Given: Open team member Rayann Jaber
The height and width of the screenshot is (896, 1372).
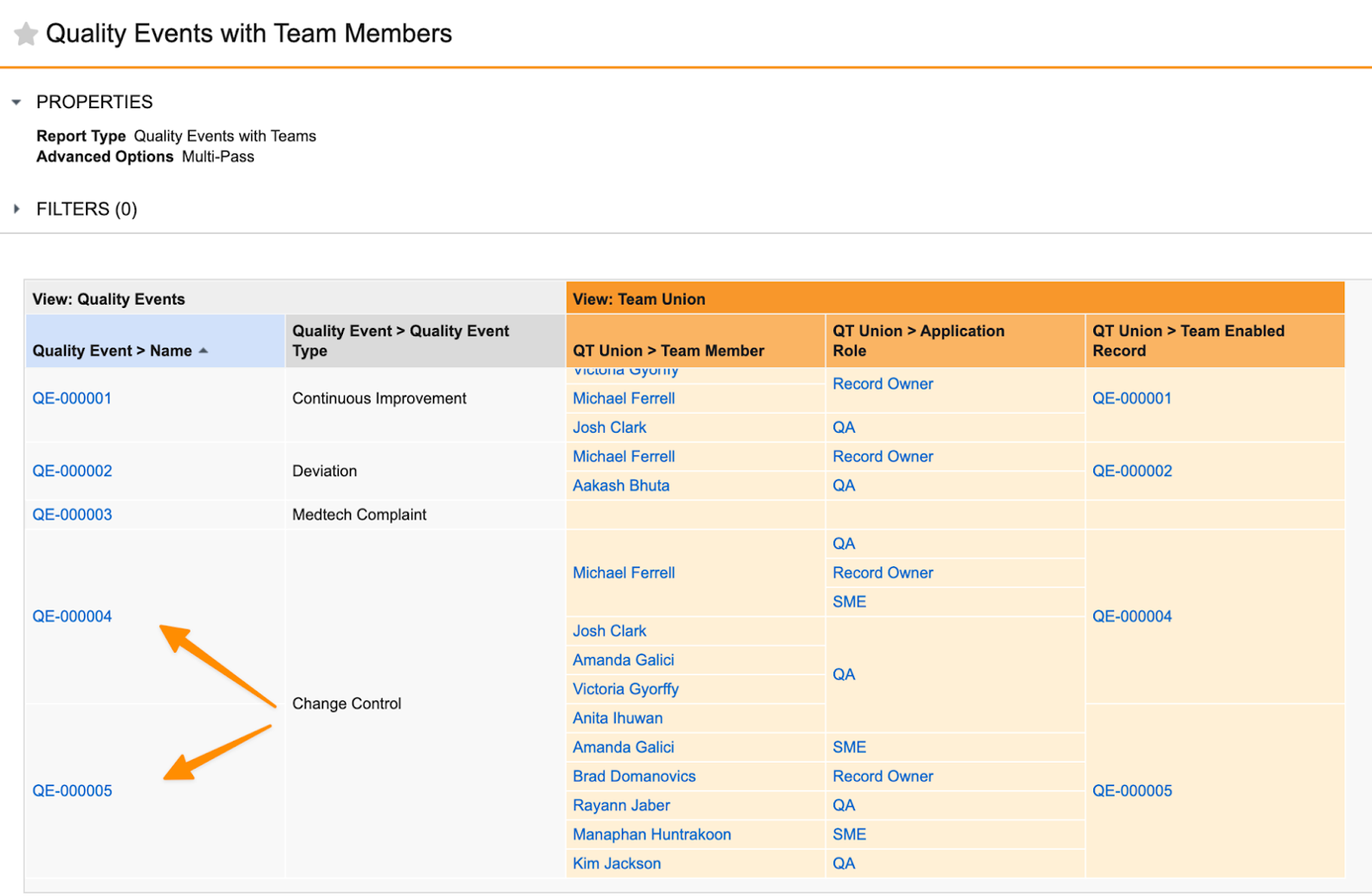Looking at the screenshot, I should [x=621, y=805].
